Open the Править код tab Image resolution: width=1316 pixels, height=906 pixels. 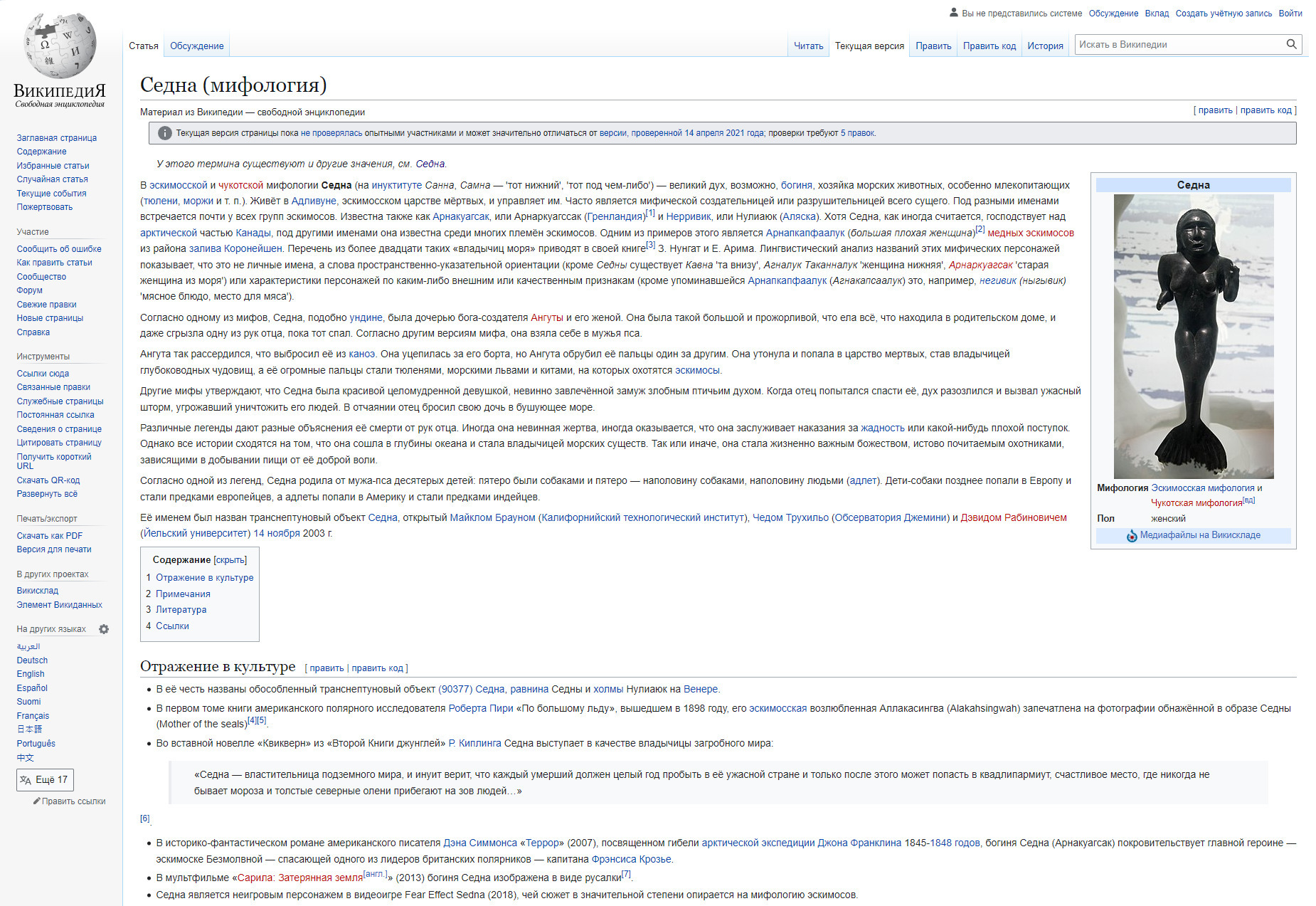pos(989,46)
